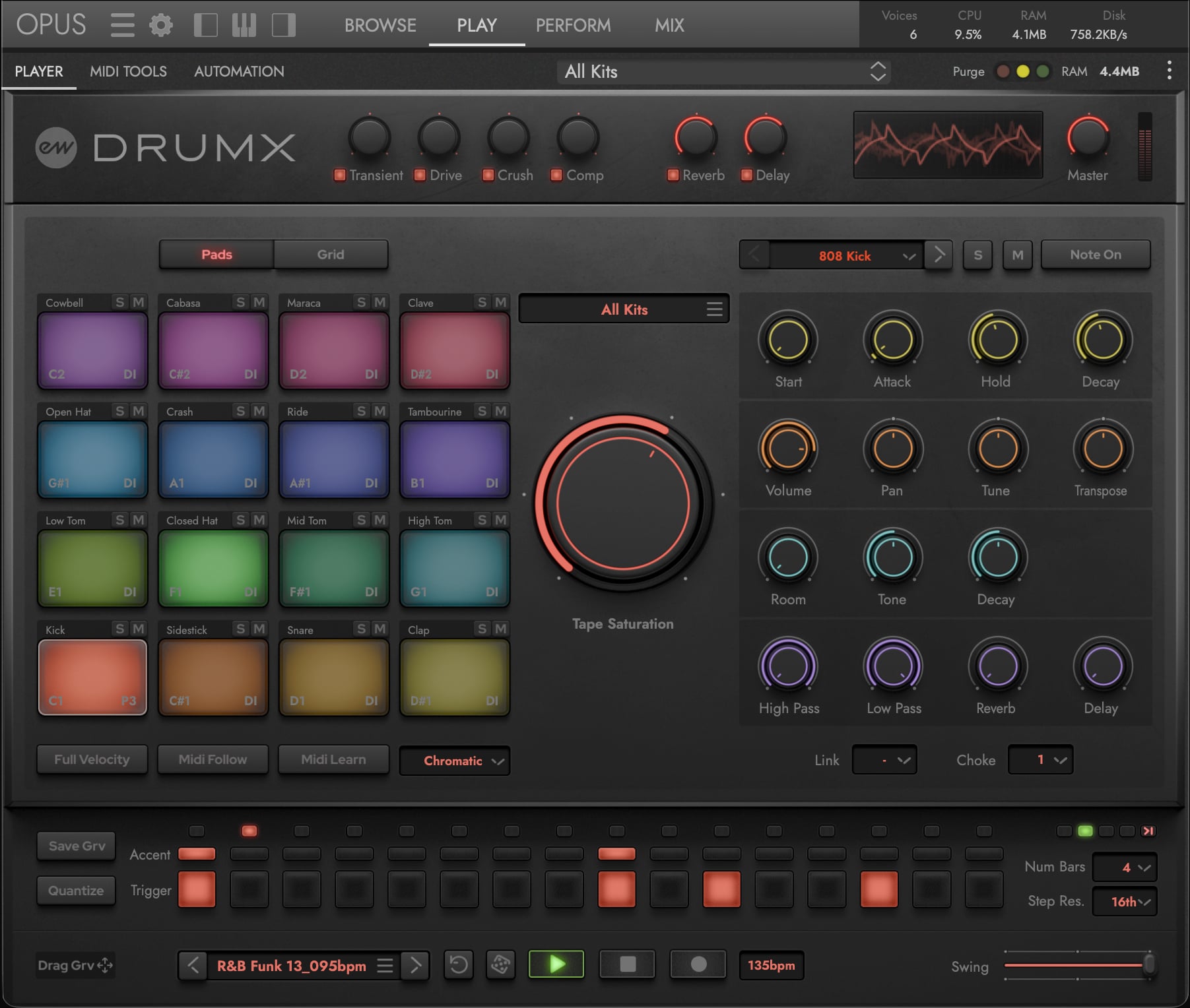Open the MIDI TOOLS tab
Viewport: 1190px width, 1008px height.
128,71
